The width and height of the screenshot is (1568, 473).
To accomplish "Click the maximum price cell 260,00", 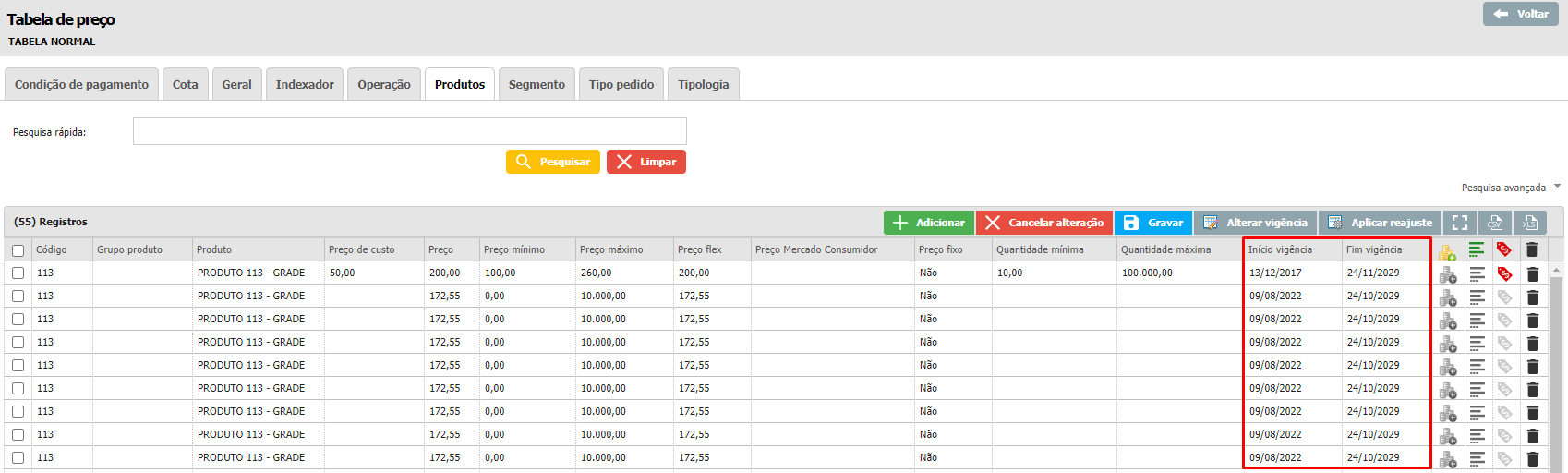I will coord(625,273).
